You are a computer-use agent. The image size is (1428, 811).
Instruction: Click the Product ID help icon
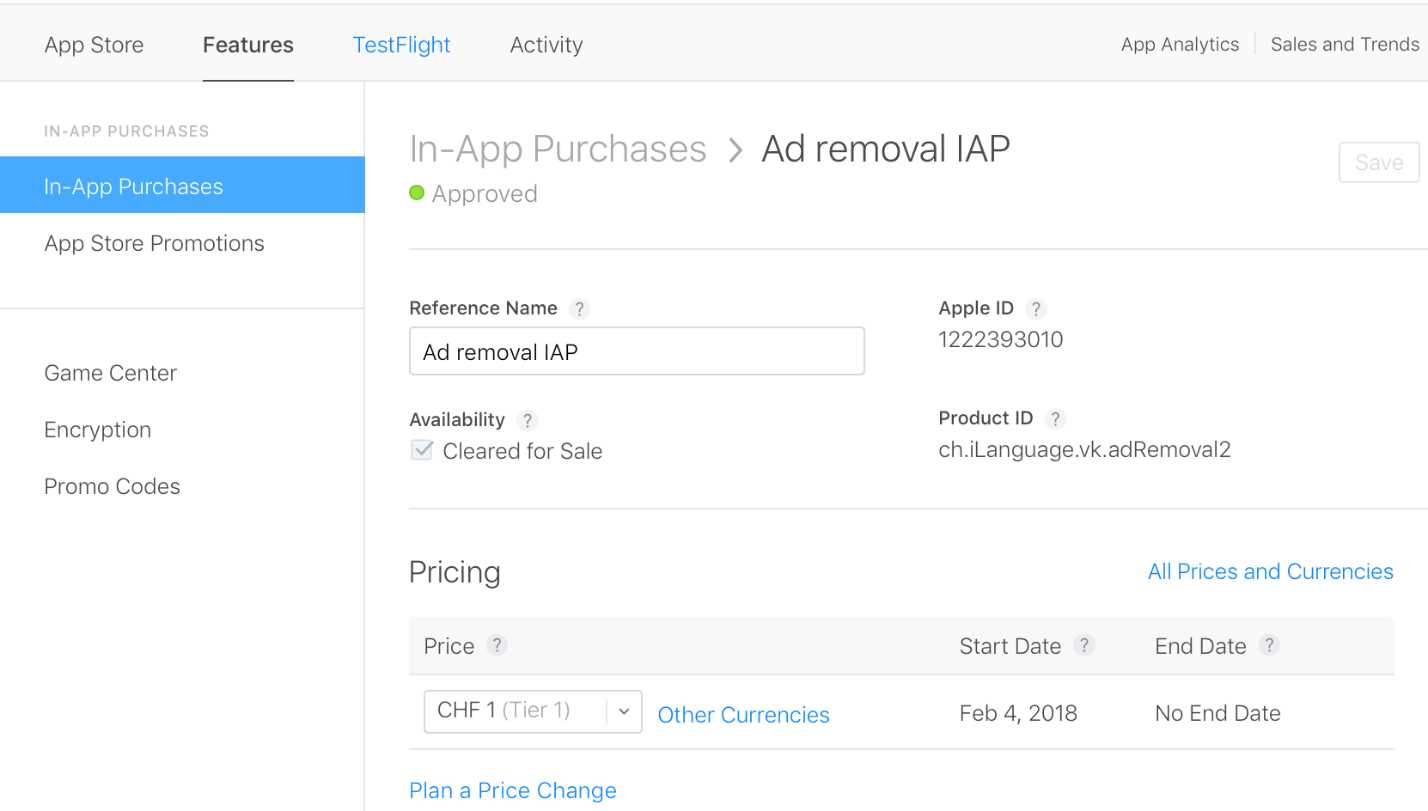click(1057, 419)
